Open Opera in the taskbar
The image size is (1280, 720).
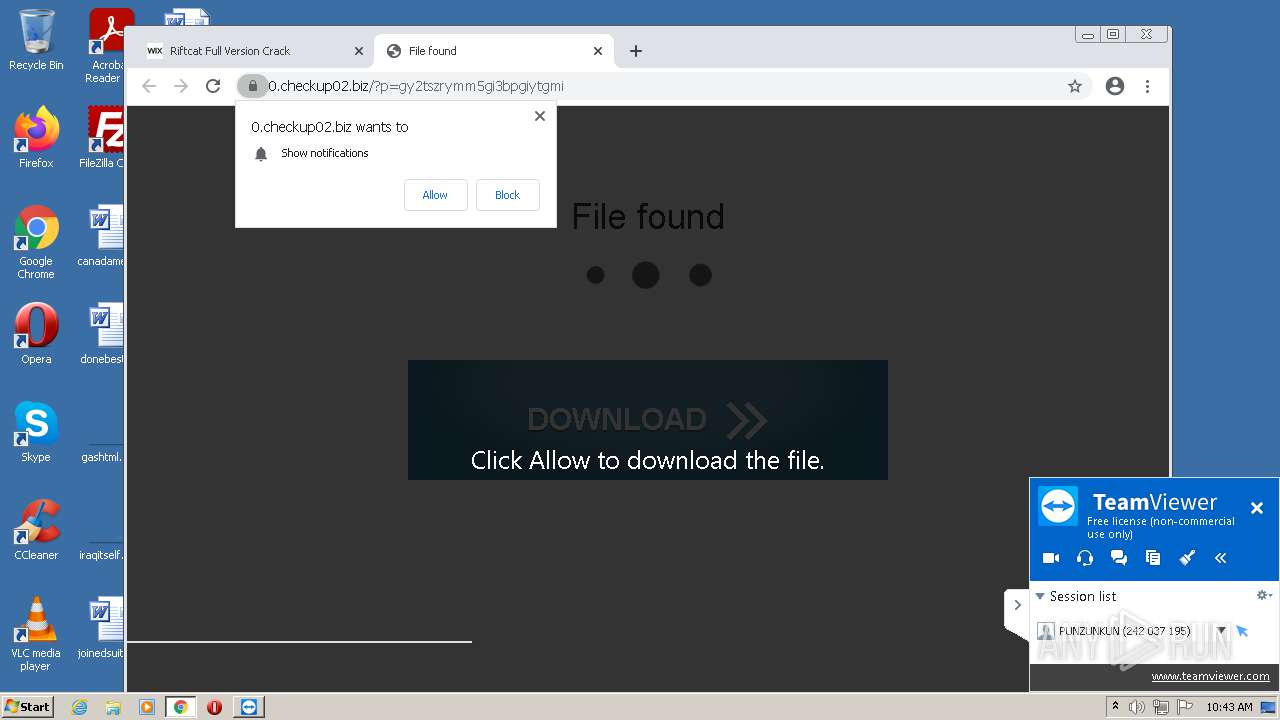coord(214,707)
